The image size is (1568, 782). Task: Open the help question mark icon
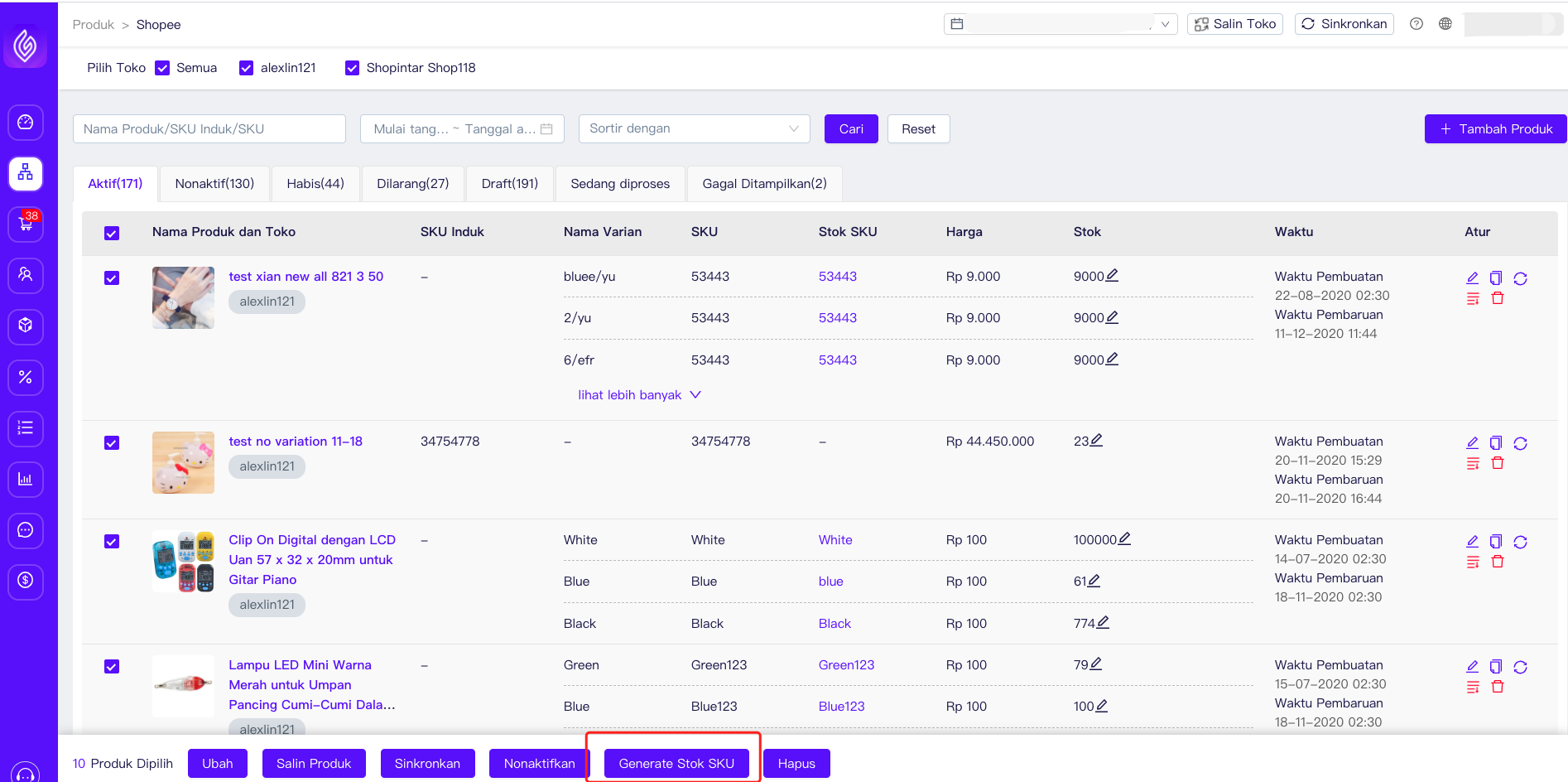(x=1416, y=24)
